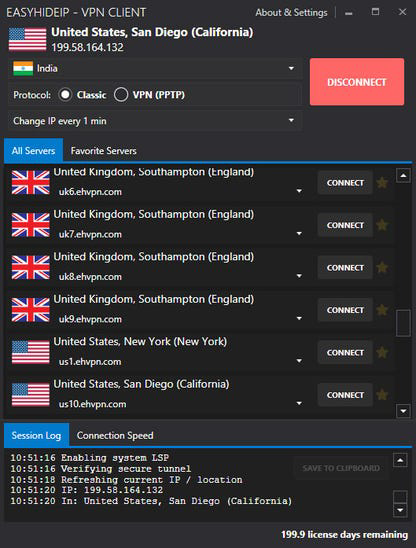Image resolution: width=416 pixels, height=548 pixels.
Task: Minimize the EasyHideIP window
Action: tap(349, 13)
